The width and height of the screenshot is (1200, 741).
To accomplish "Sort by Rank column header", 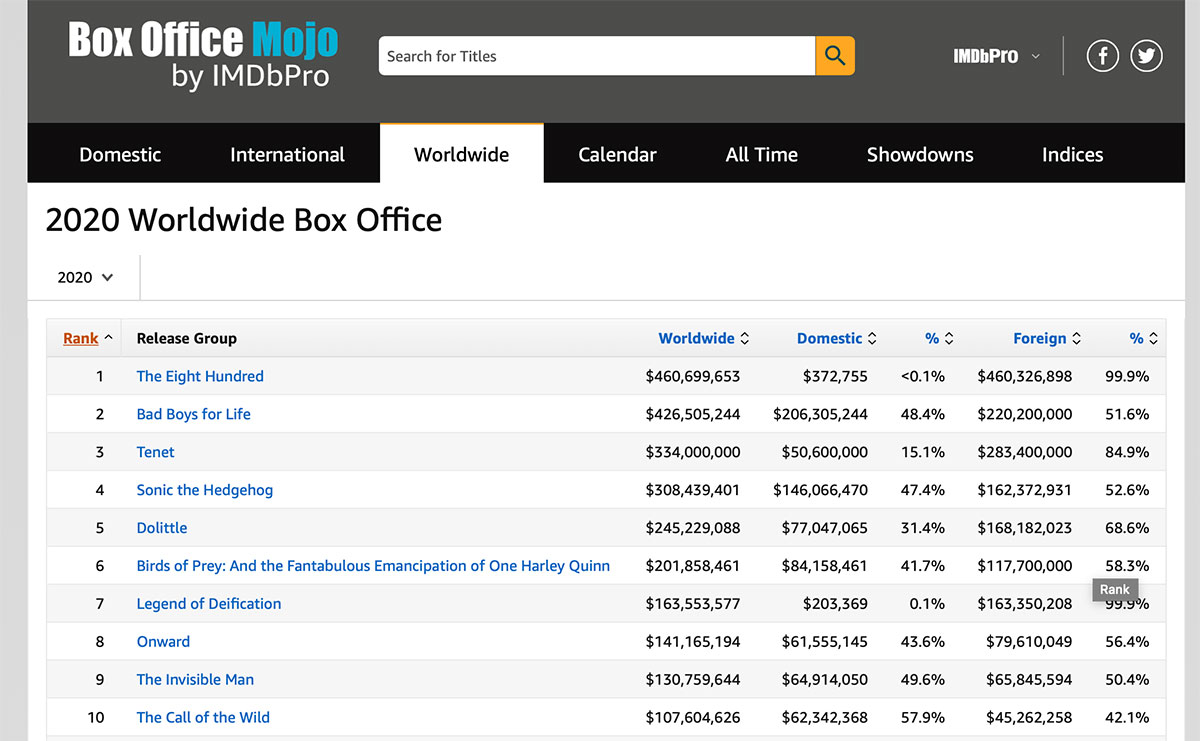I will [87, 338].
